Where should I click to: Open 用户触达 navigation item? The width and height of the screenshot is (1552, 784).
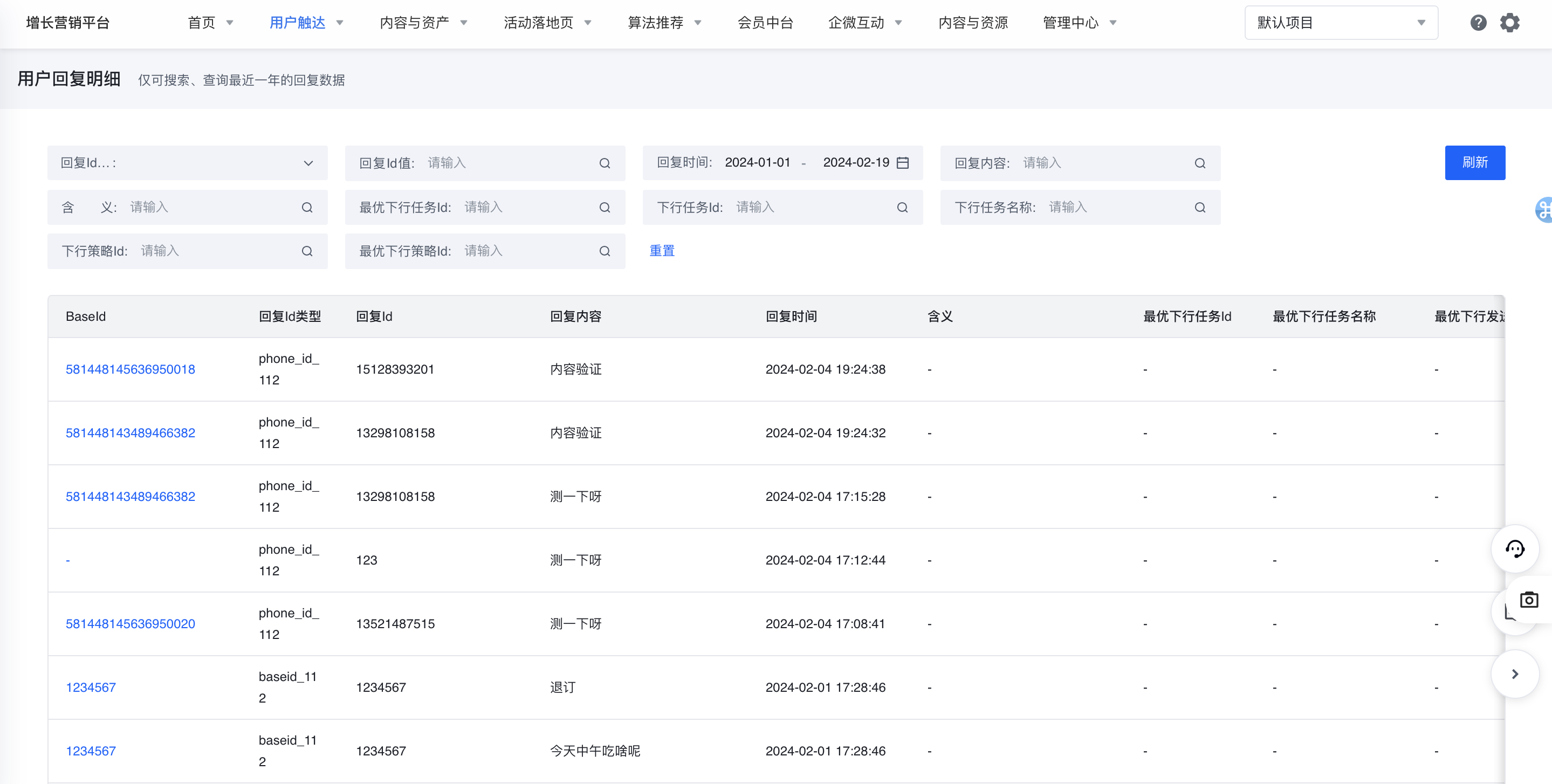(297, 23)
